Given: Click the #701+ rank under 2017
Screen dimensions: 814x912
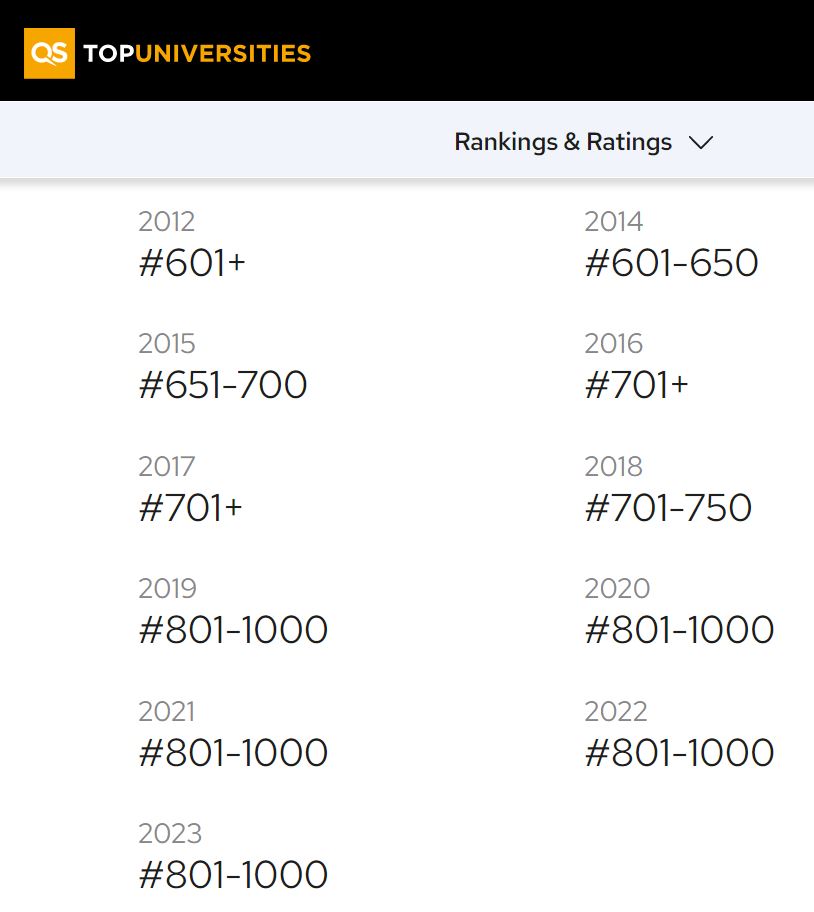Looking at the screenshot, I should [191, 508].
